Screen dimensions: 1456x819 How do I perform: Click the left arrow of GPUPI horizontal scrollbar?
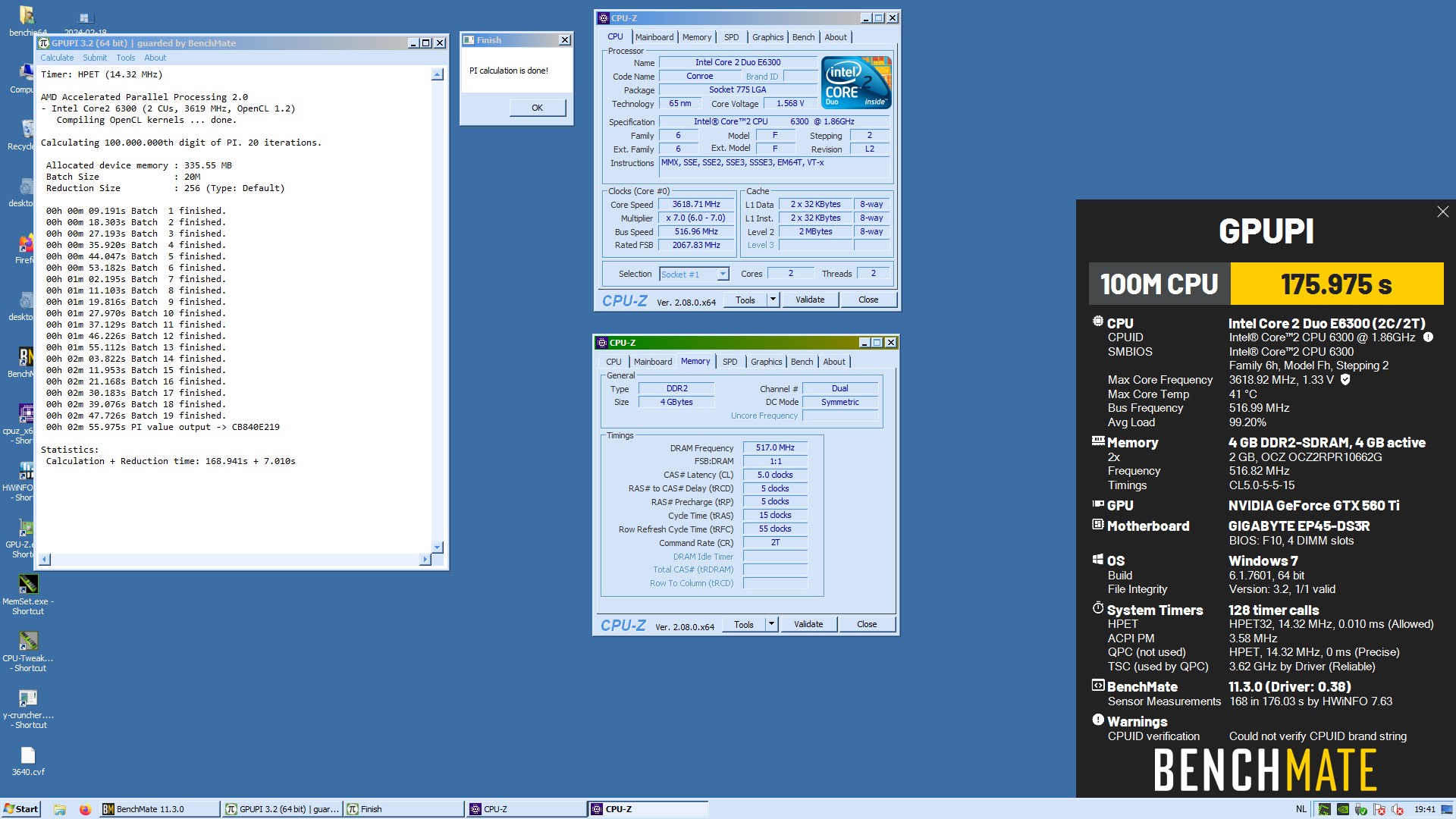[x=45, y=560]
